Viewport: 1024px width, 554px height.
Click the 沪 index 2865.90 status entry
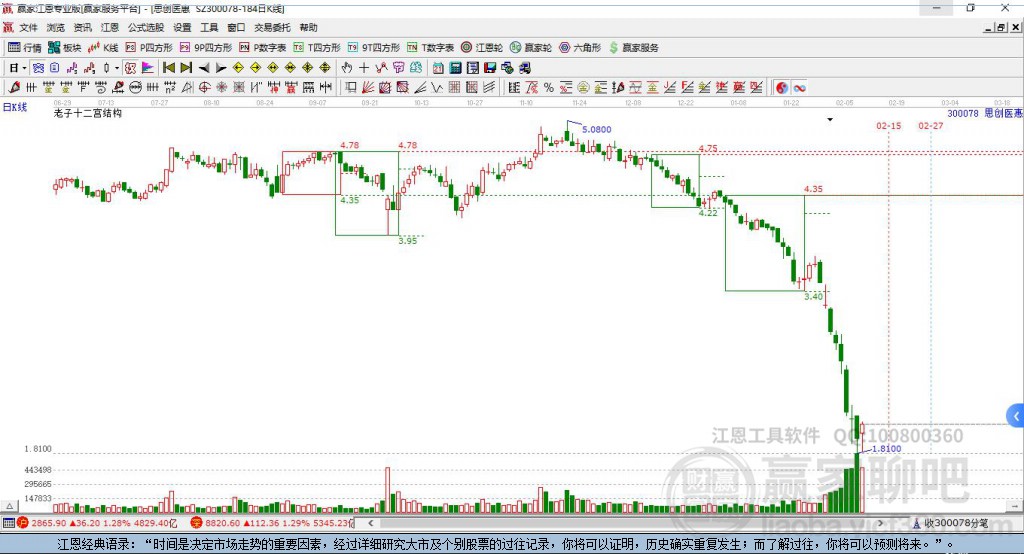97,523
